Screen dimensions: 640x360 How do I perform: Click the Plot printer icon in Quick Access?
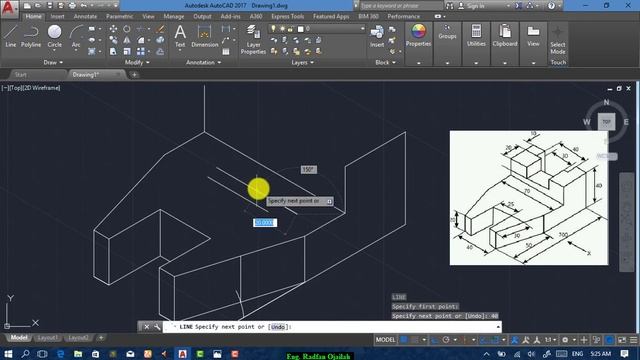pos(72,6)
